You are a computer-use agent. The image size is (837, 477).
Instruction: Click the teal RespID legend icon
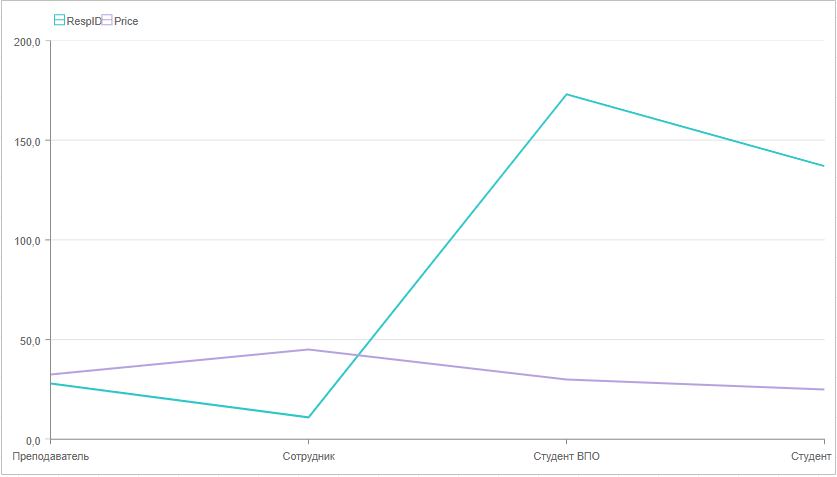(59, 20)
